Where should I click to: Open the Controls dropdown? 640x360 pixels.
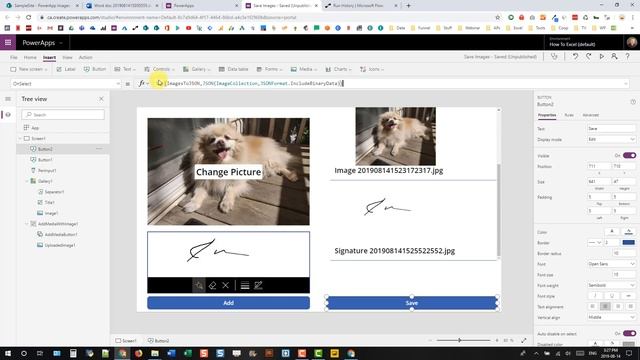coord(159,69)
